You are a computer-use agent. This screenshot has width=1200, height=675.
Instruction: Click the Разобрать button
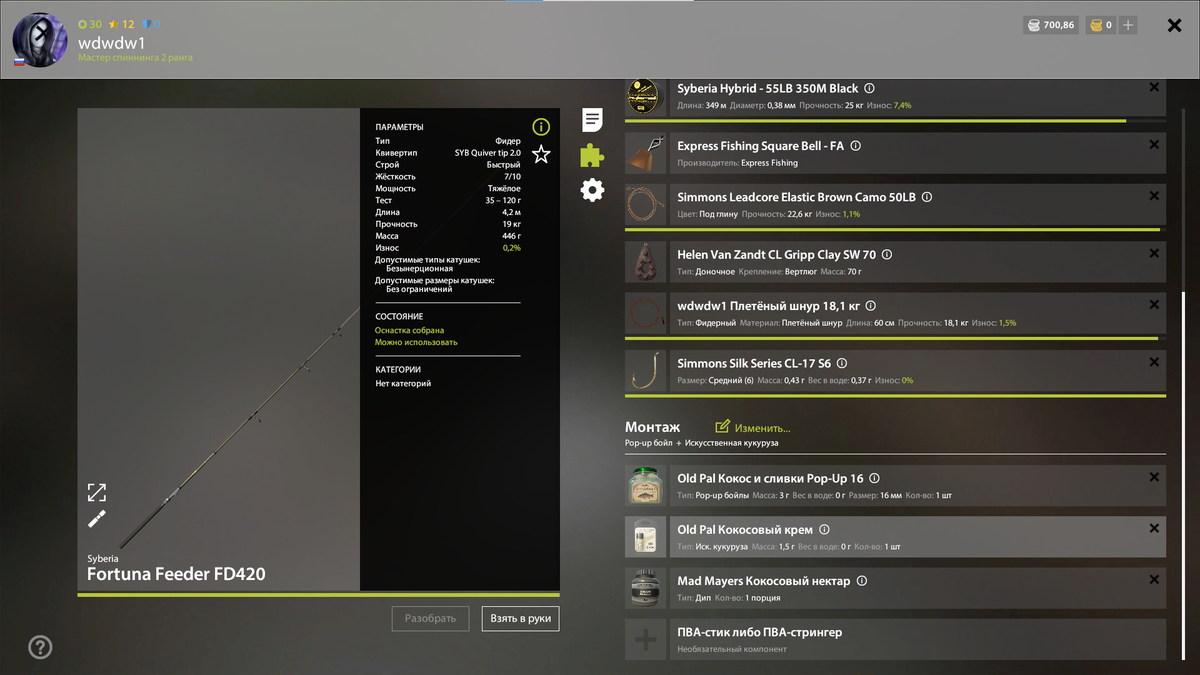click(430, 619)
